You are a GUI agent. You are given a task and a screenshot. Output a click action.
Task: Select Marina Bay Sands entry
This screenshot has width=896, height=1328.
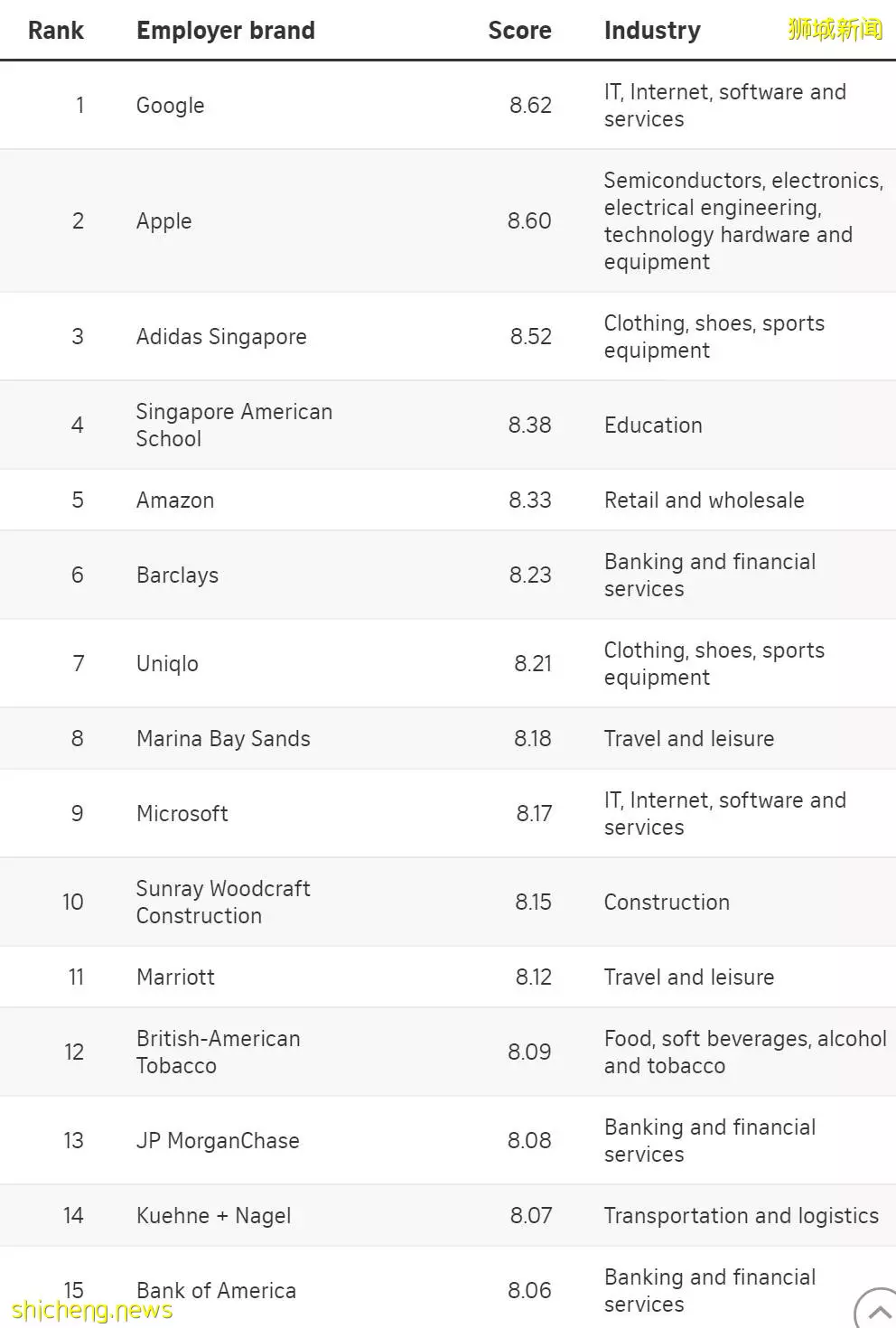(223, 739)
